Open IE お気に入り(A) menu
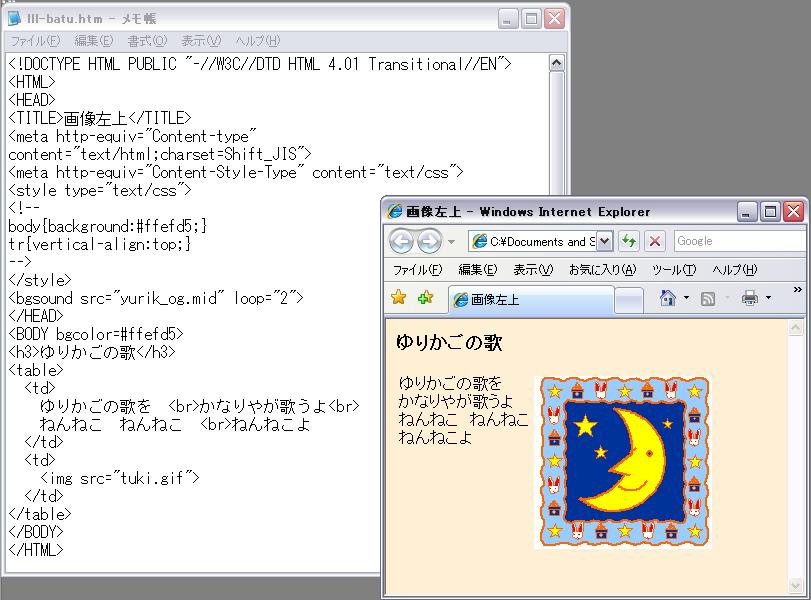The image size is (811, 600). click(x=603, y=269)
